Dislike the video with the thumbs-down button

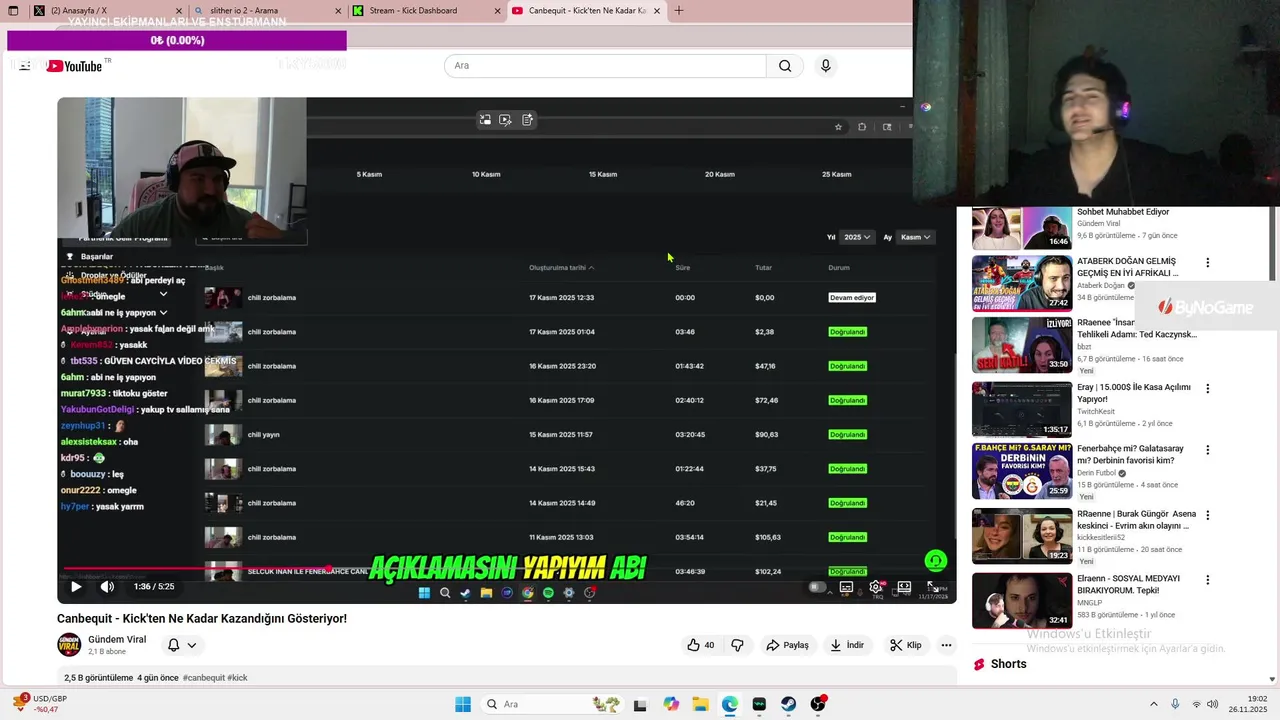[x=738, y=645]
